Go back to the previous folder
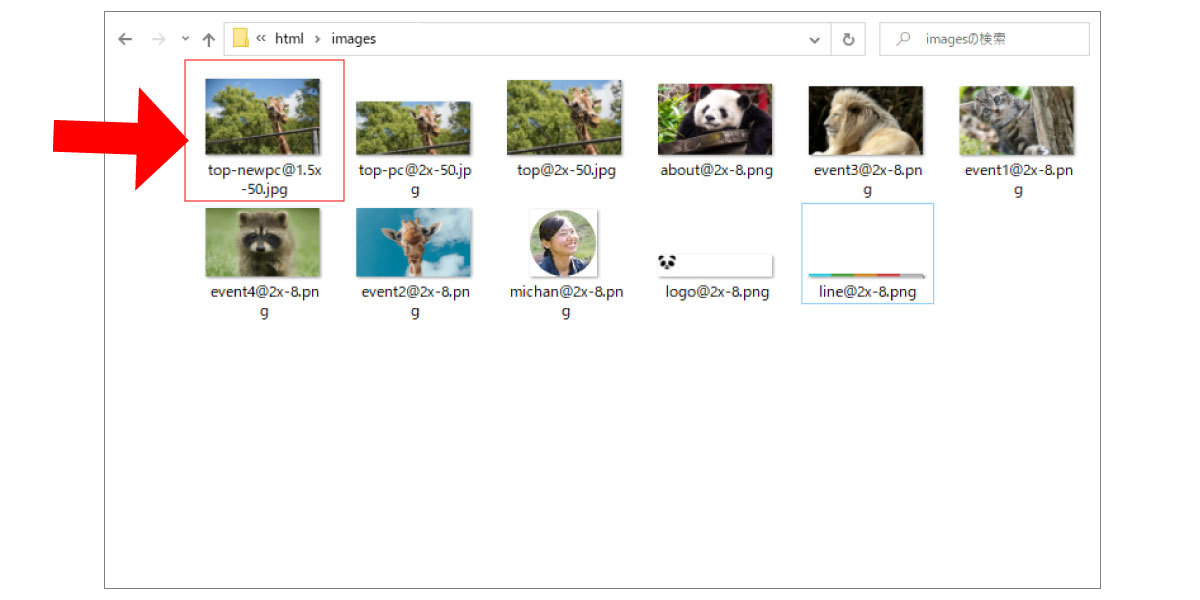This screenshot has width=1200, height=600. tap(125, 39)
